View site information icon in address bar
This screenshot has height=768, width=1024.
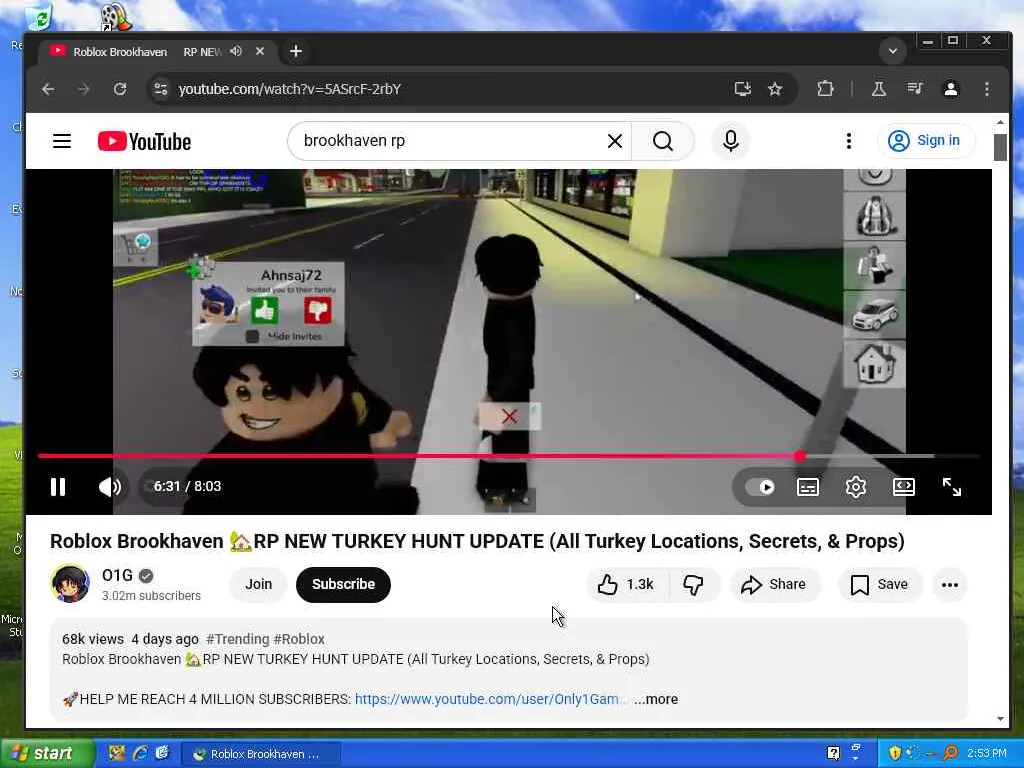161,89
